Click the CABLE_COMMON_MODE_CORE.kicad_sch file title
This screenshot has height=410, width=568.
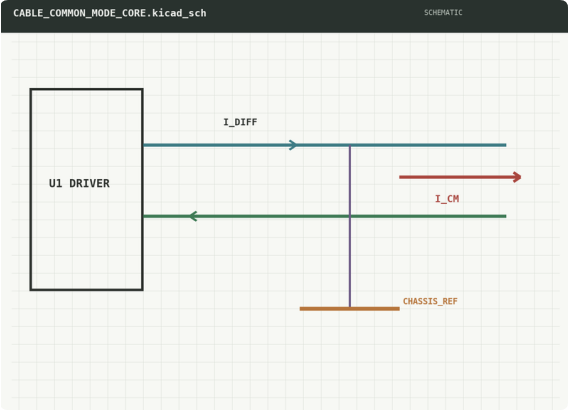click(110, 13)
